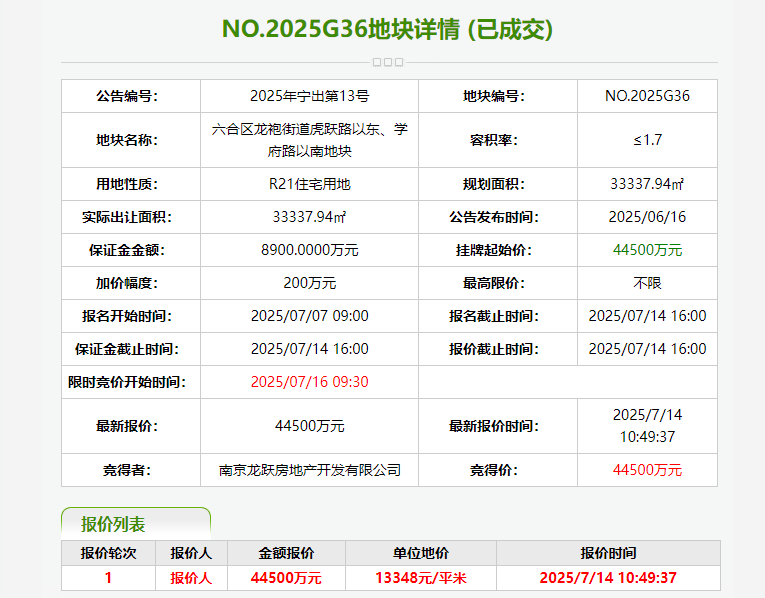The width and height of the screenshot is (765, 598).
Task: Select the 不限 value
Action: (x=647, y=283)
